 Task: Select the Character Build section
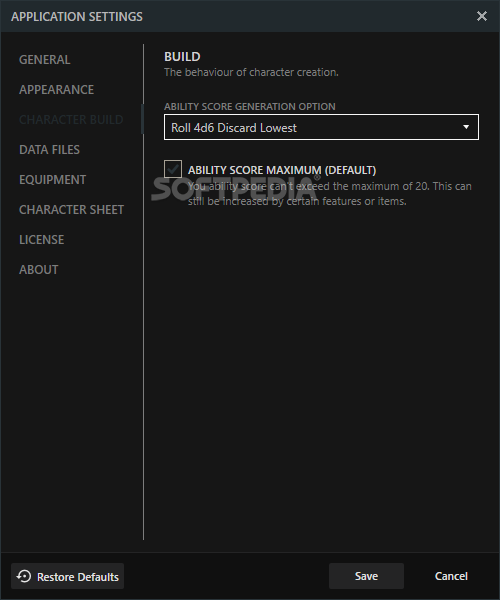[x=71, y=119]
